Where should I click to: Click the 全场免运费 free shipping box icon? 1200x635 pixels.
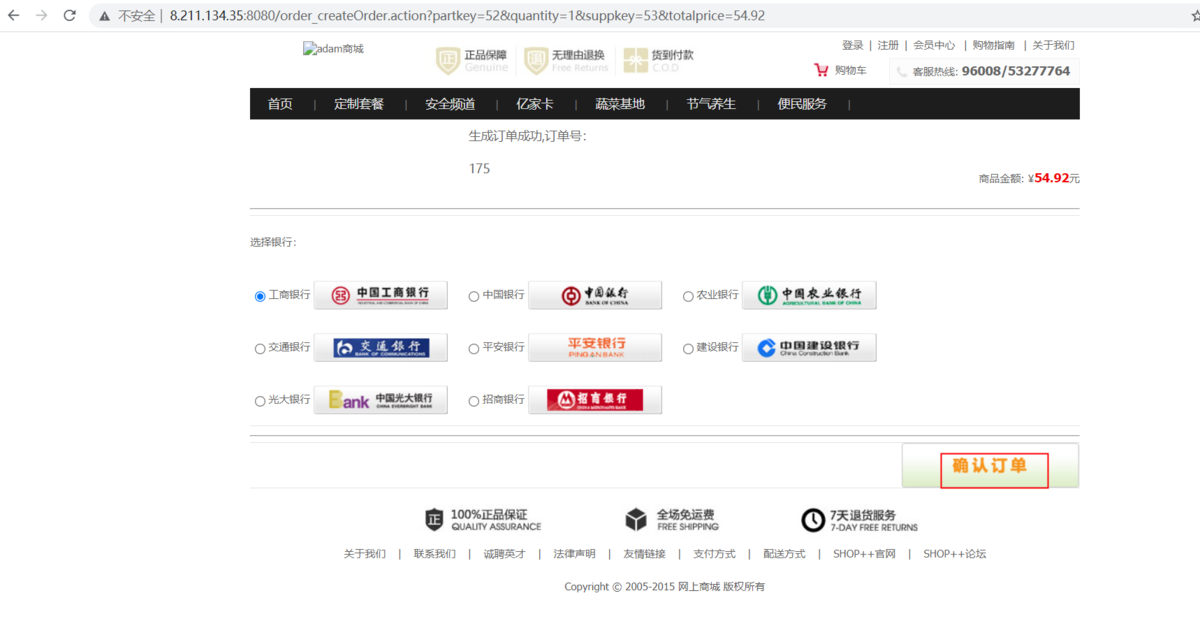pos(636,520)
